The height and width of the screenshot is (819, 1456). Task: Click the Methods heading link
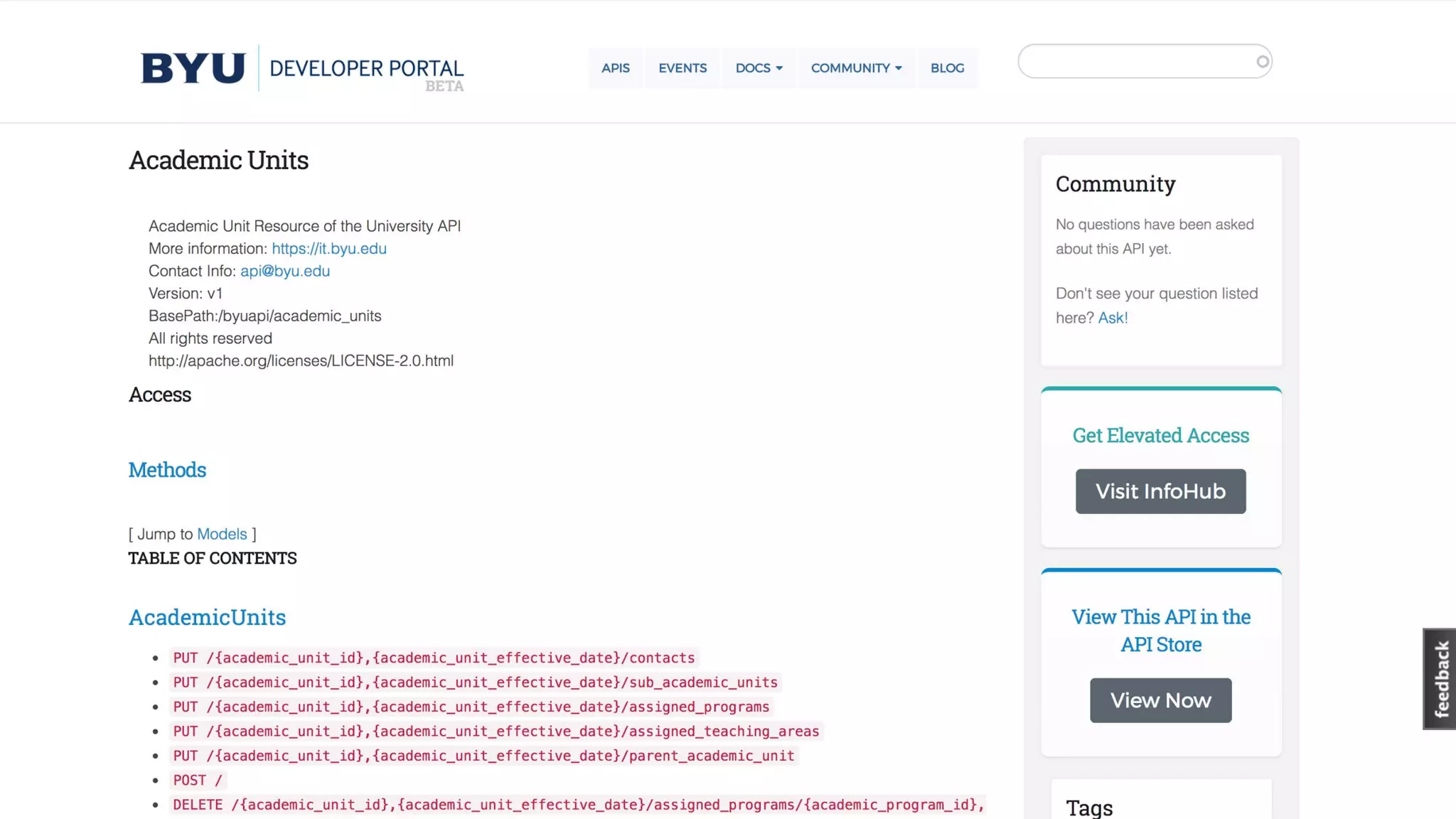[x=167, y=470]
